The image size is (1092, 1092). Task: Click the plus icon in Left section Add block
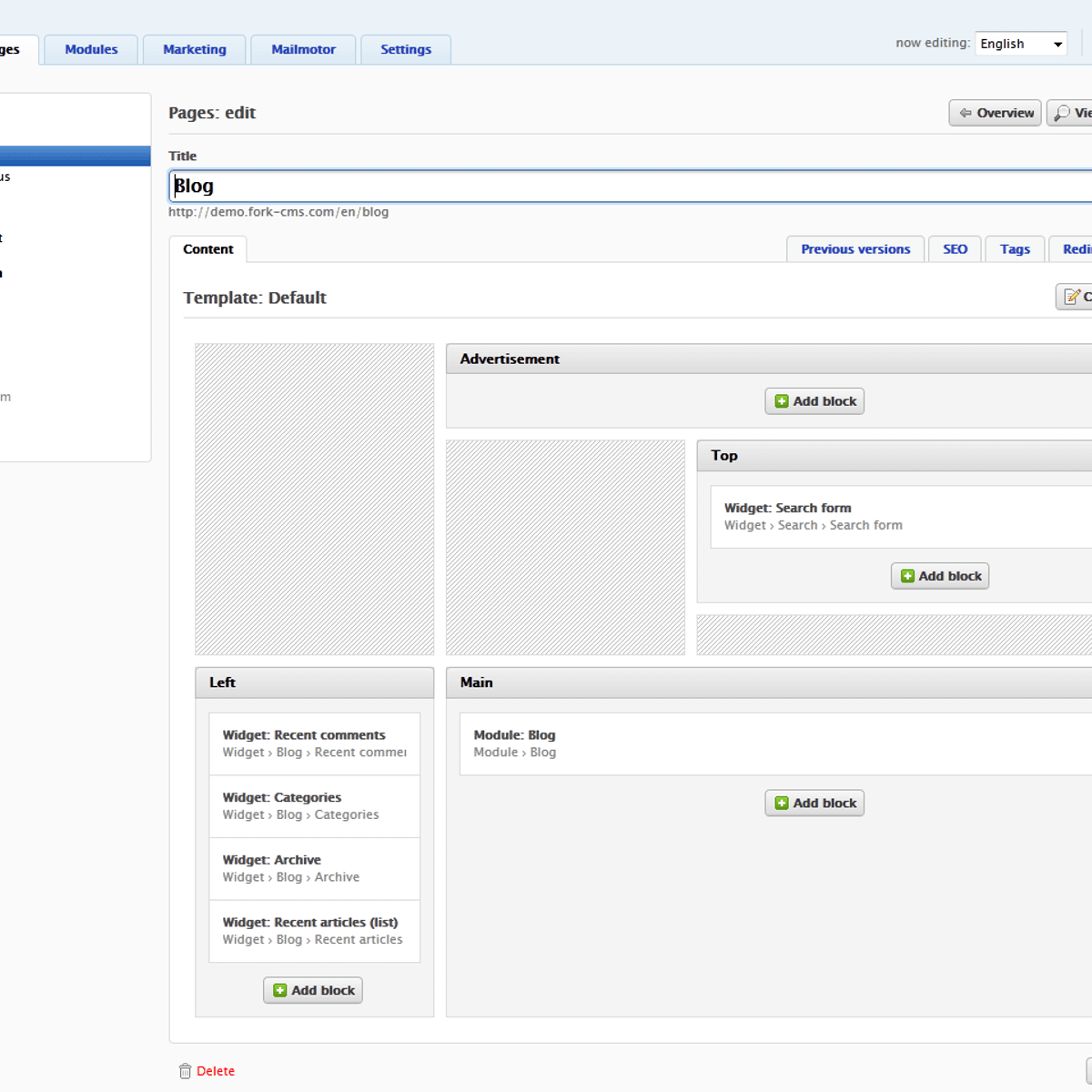(x=280, y=990)
